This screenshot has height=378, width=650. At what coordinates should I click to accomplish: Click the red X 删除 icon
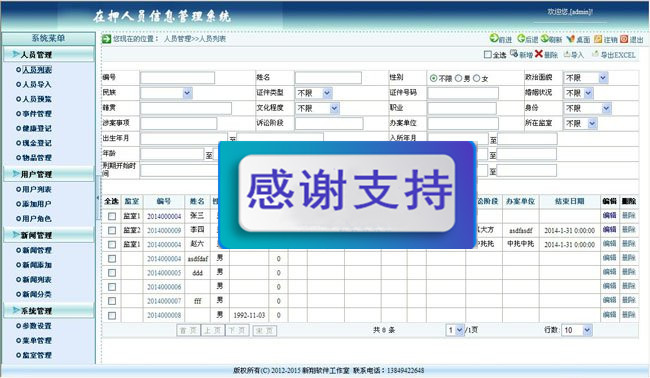538,54
